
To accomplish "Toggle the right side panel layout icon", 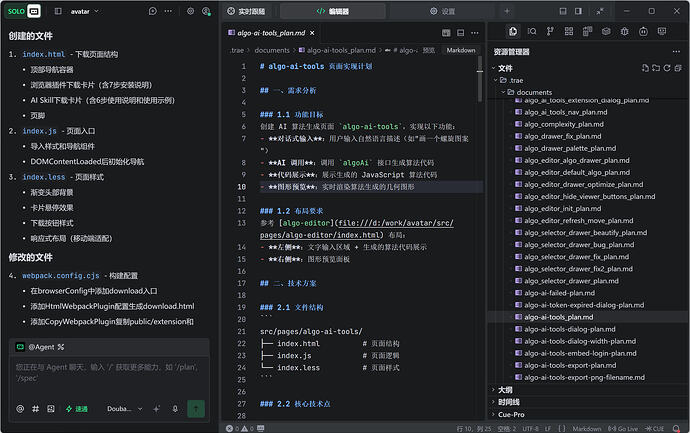I will (578, 11).
